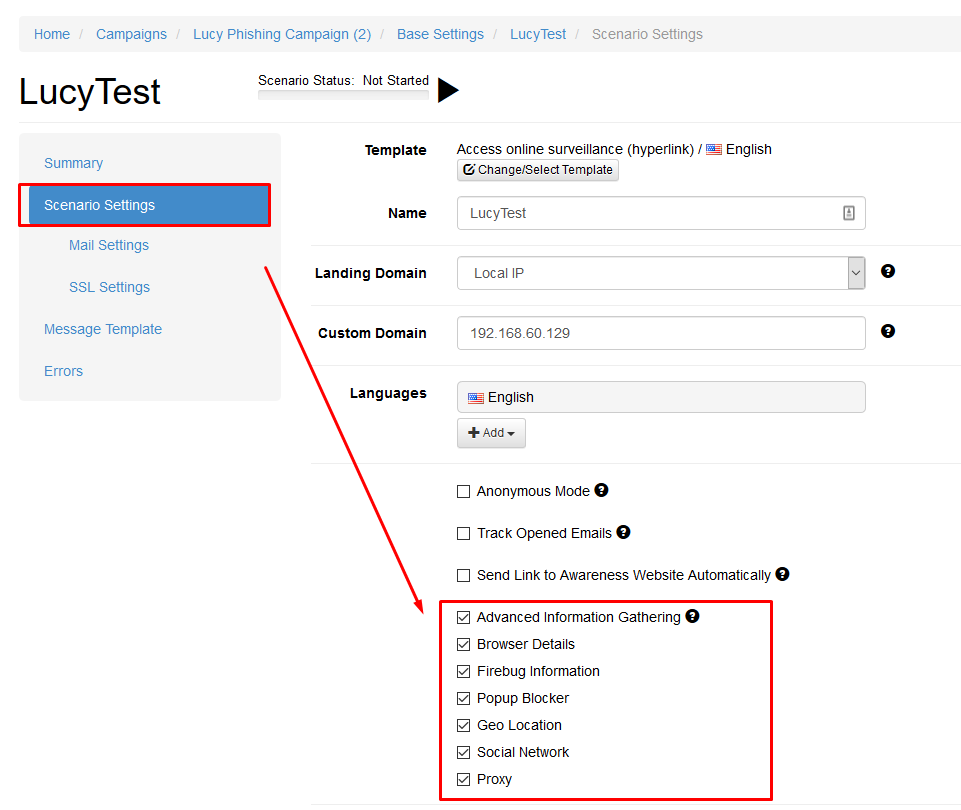Image resolution: width=961 pixels, height=810 pixels.
Task: Open Message Template in sidebar
Action: pos(103,329)
